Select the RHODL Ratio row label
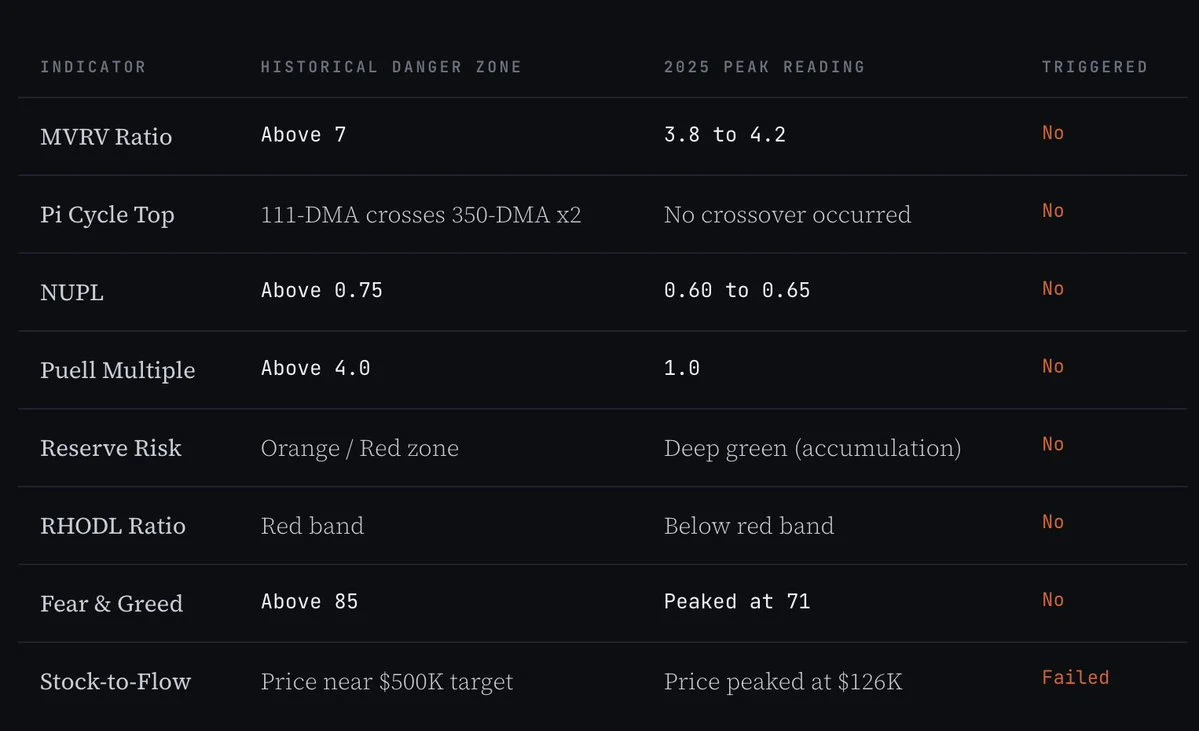 [x=113, y=526]
